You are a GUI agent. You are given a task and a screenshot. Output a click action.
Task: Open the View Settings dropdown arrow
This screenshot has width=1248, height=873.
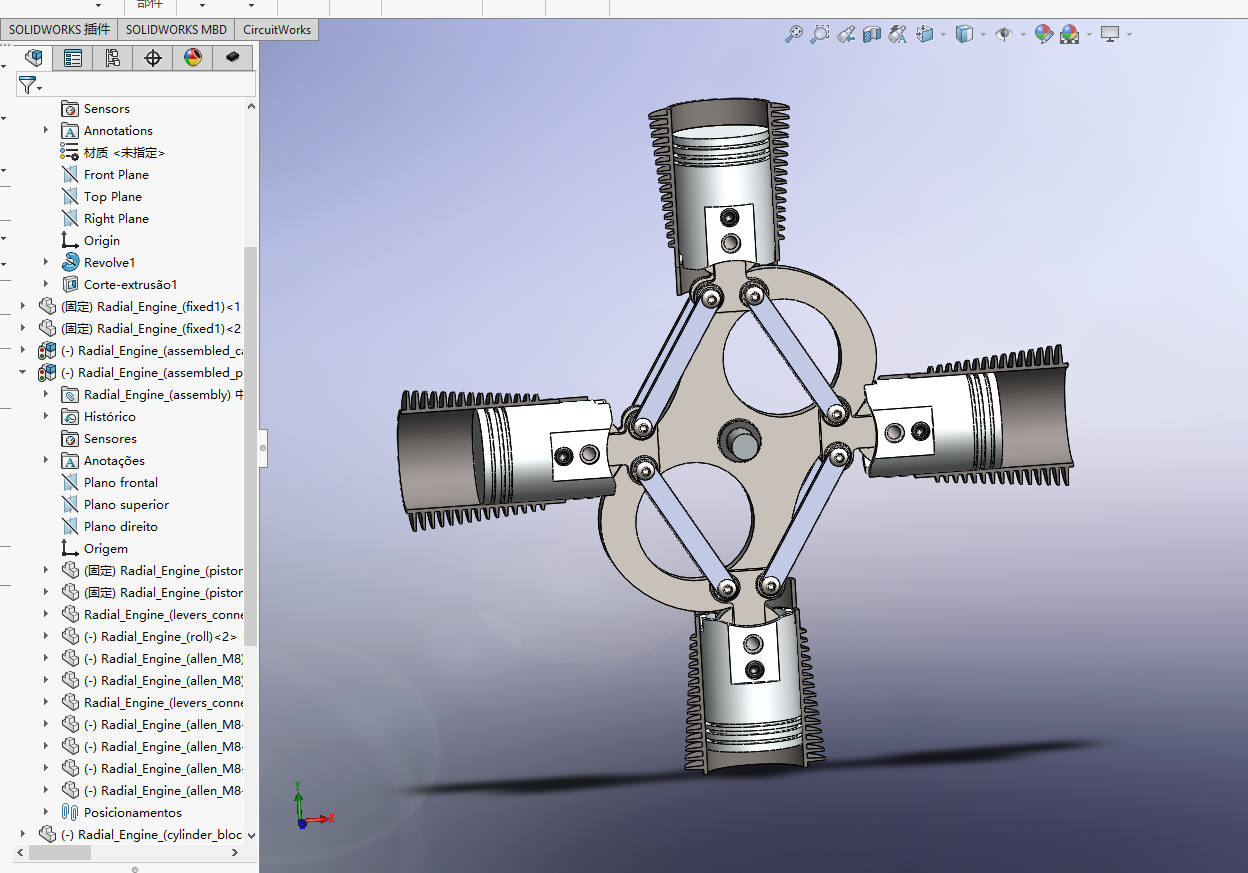[x=1129, y=35]
